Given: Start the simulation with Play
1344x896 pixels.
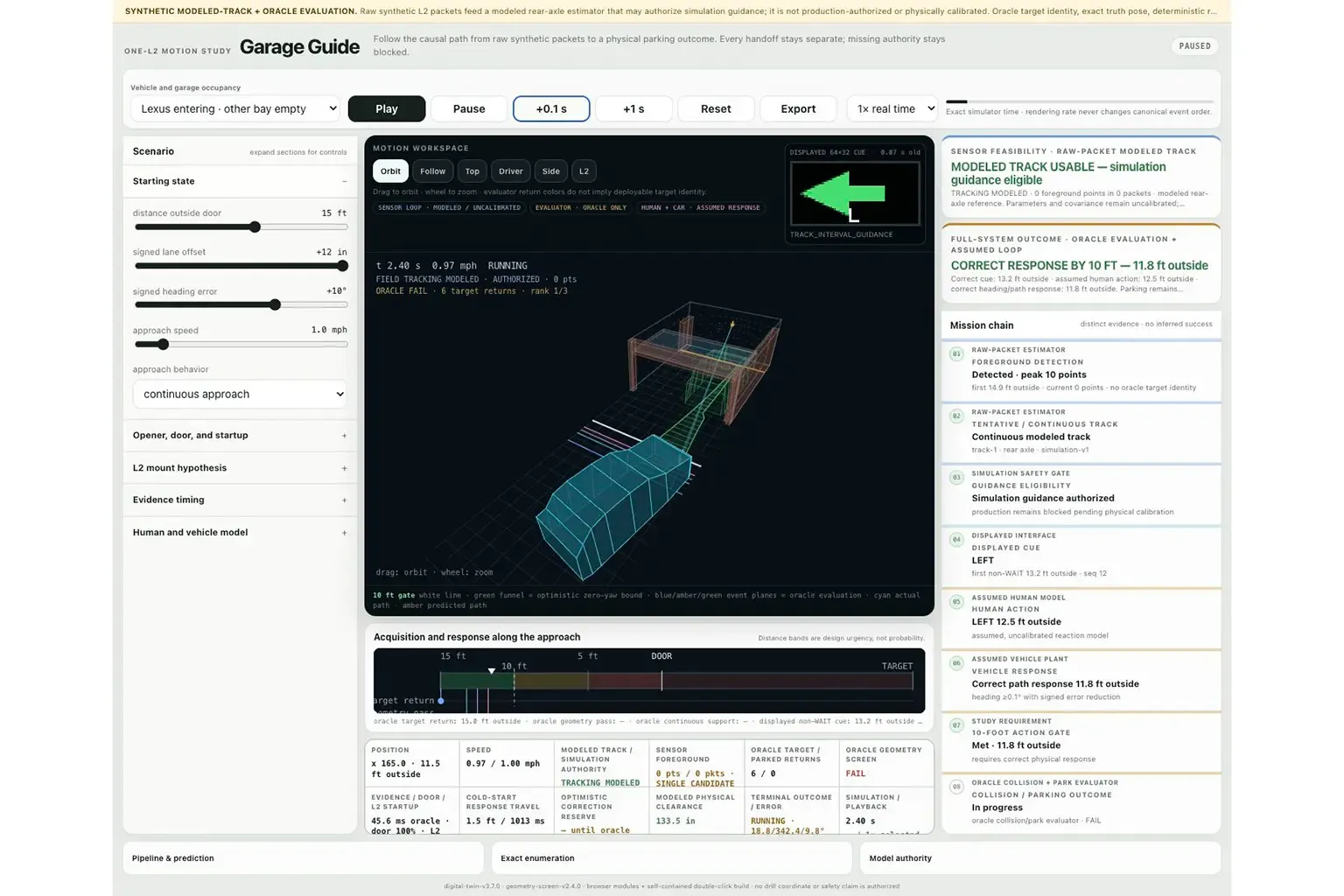Looking at the screenshot, I should 387,108.
